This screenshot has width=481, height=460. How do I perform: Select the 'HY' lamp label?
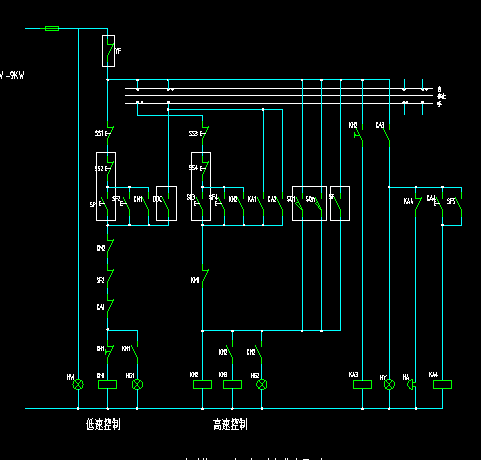[383, 377]
